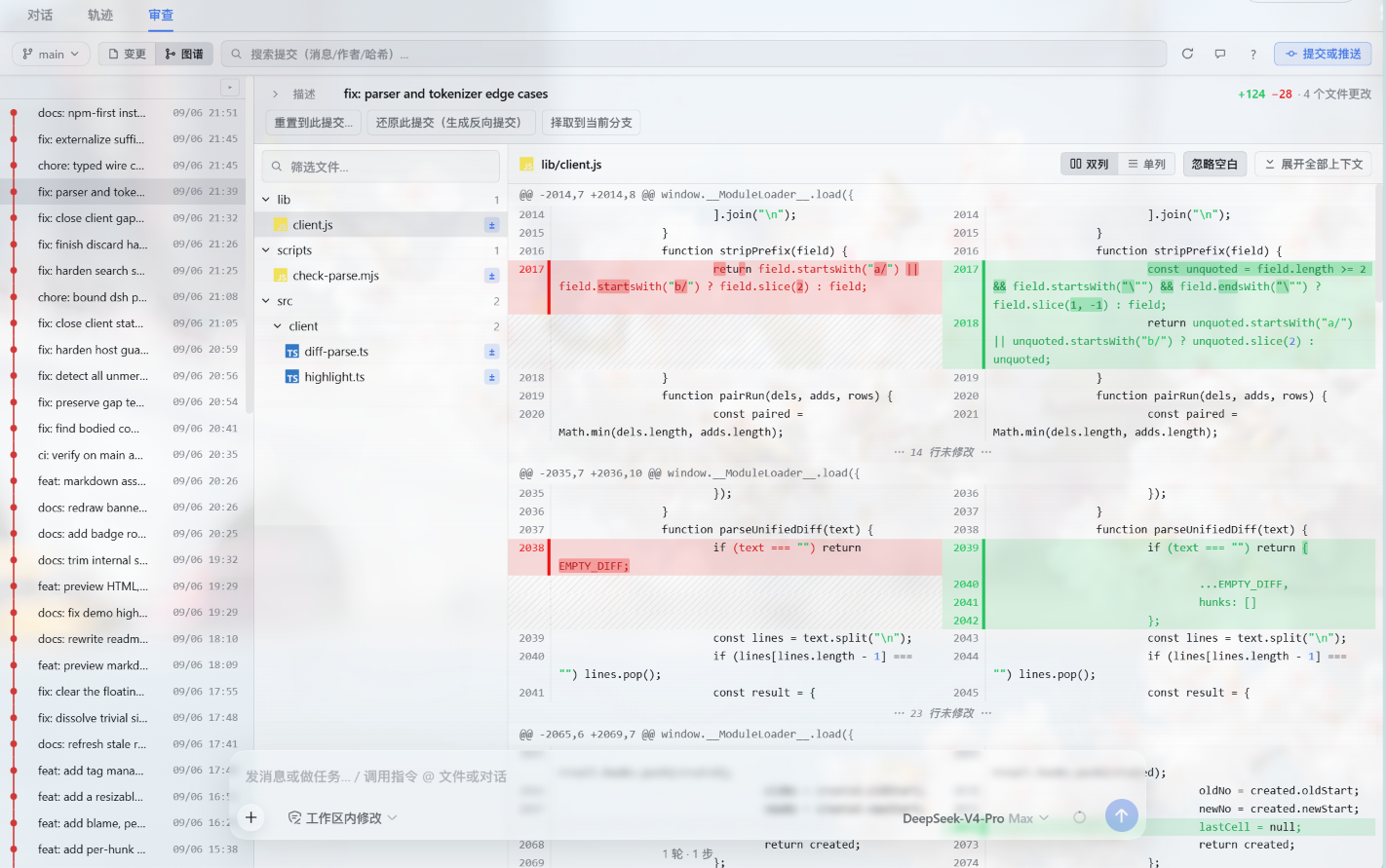Select commit 'fix: close client gap...'
This screenshot has height=868, width=1386.
pos(123,218)
